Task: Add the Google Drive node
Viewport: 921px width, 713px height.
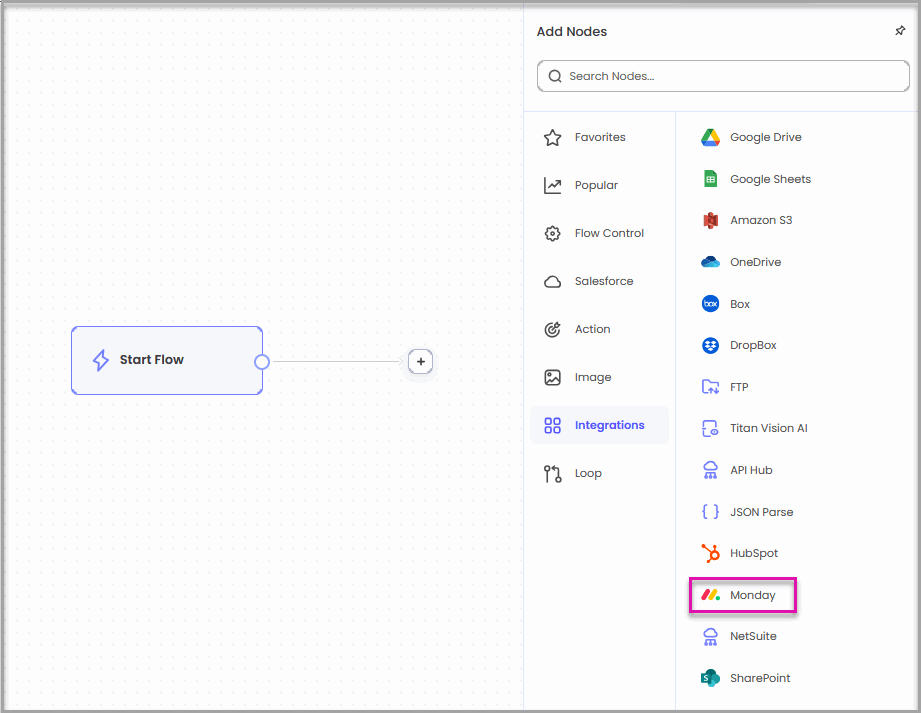Action: 752,137
